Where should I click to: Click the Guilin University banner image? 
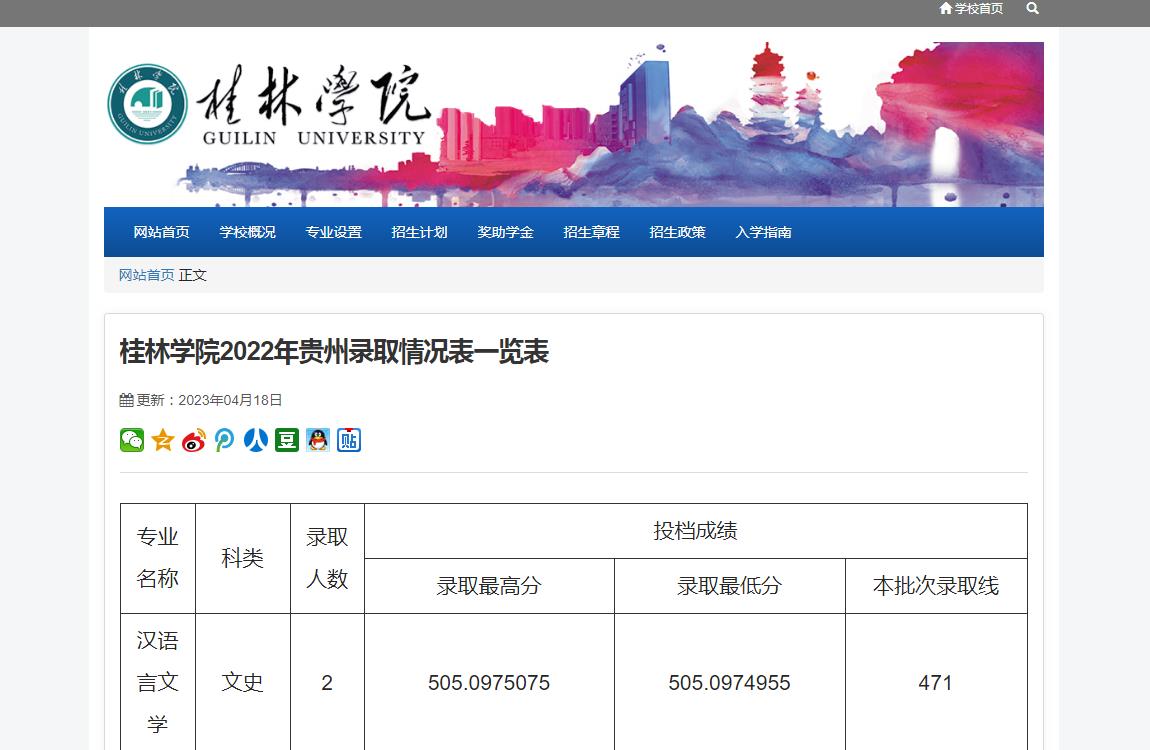point(574,124)
